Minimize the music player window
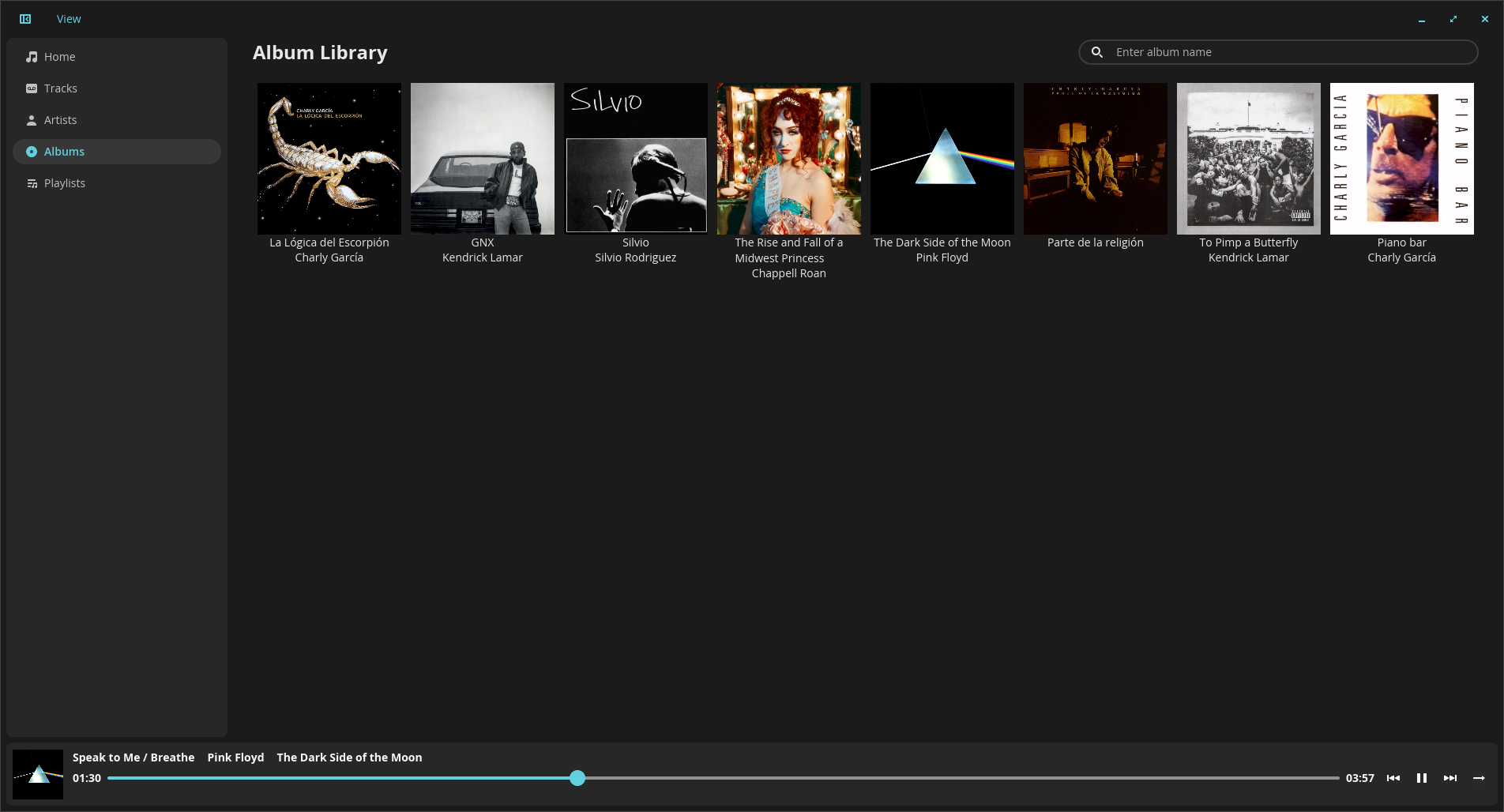1504x812 pixels. (1422, 19)
